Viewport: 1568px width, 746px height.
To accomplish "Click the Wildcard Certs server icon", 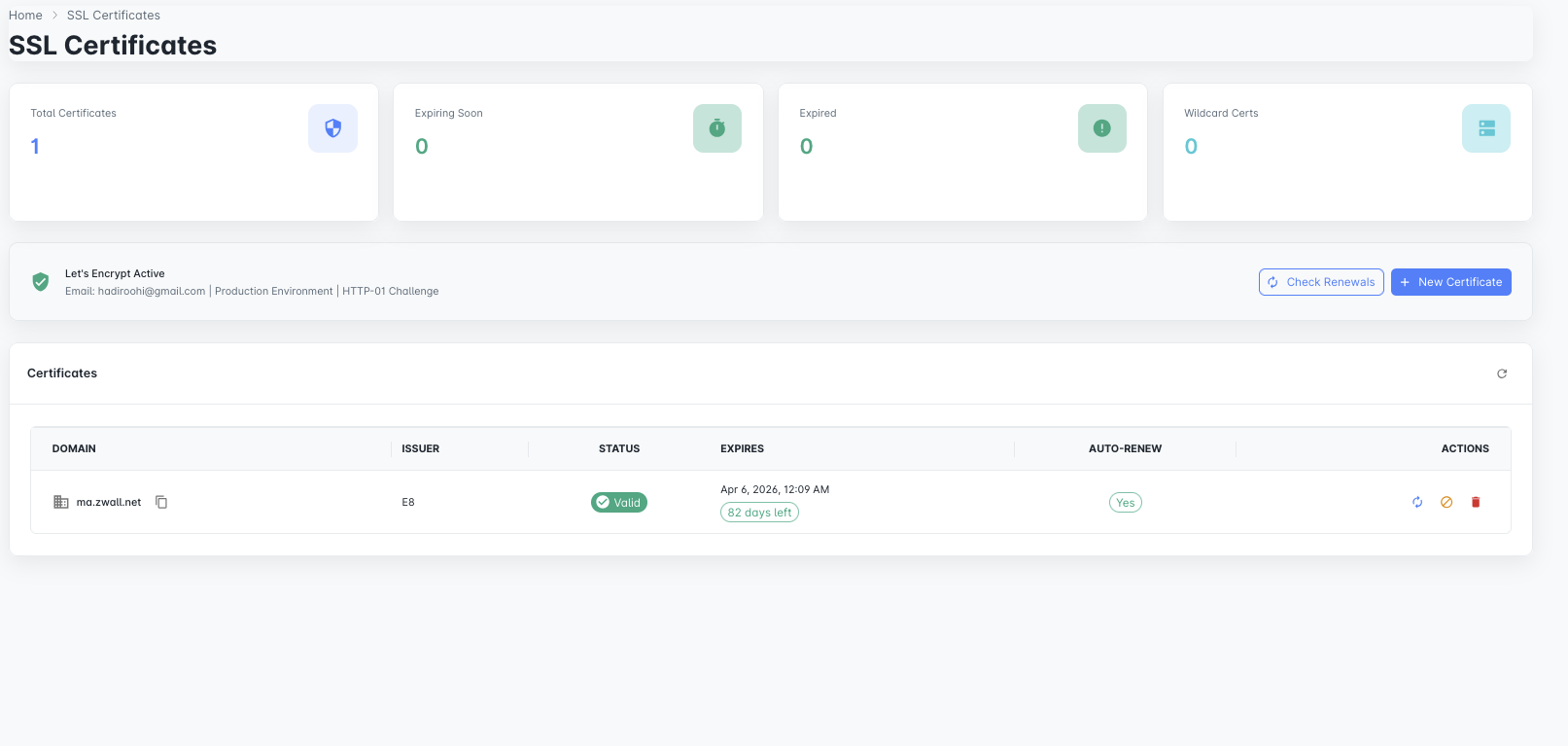I will pyautogui.click(x=1486, y=128).
